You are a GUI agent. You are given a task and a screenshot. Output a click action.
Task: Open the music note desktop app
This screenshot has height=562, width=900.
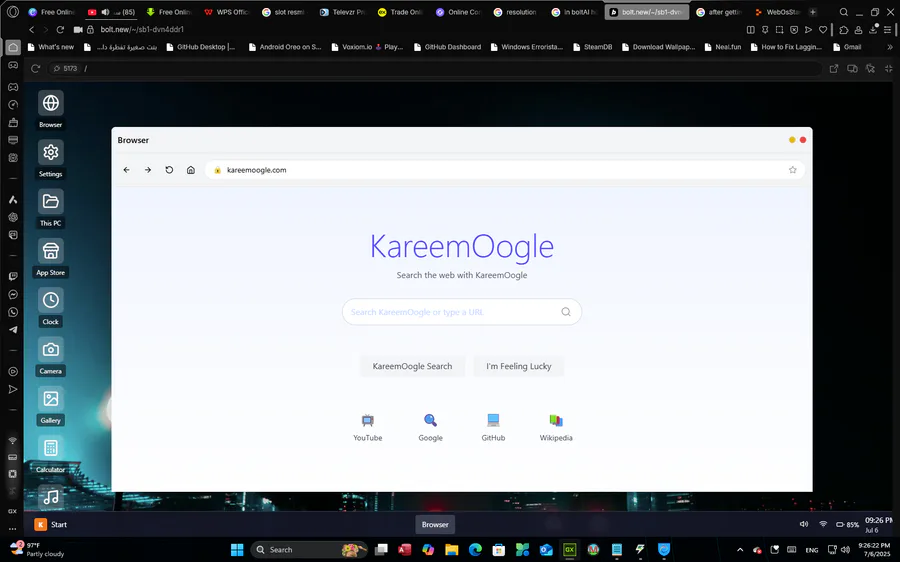pos(51,497)
